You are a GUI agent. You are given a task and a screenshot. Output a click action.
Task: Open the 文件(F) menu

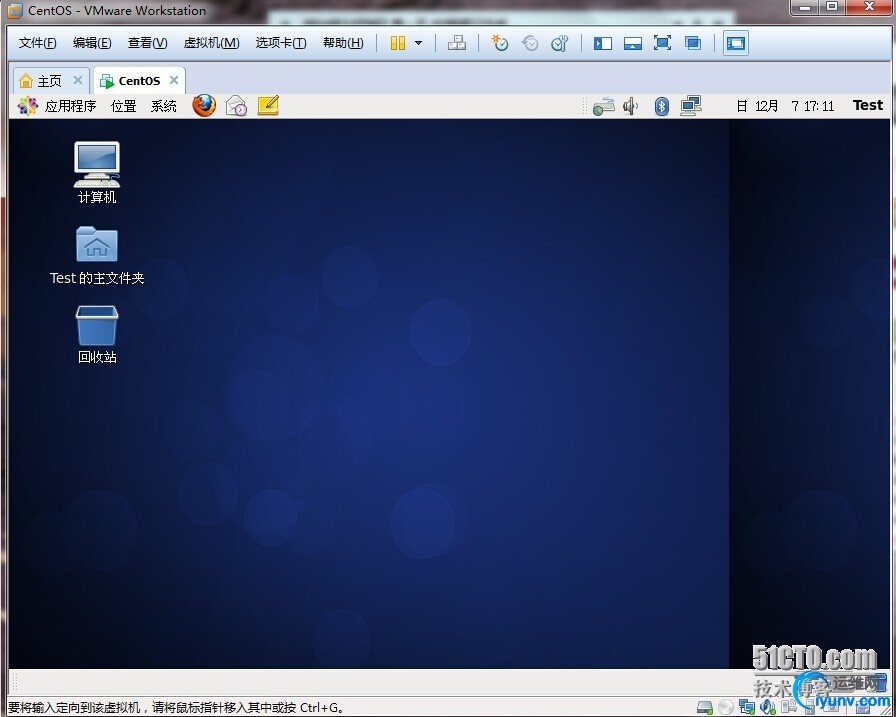coord(38,43)
